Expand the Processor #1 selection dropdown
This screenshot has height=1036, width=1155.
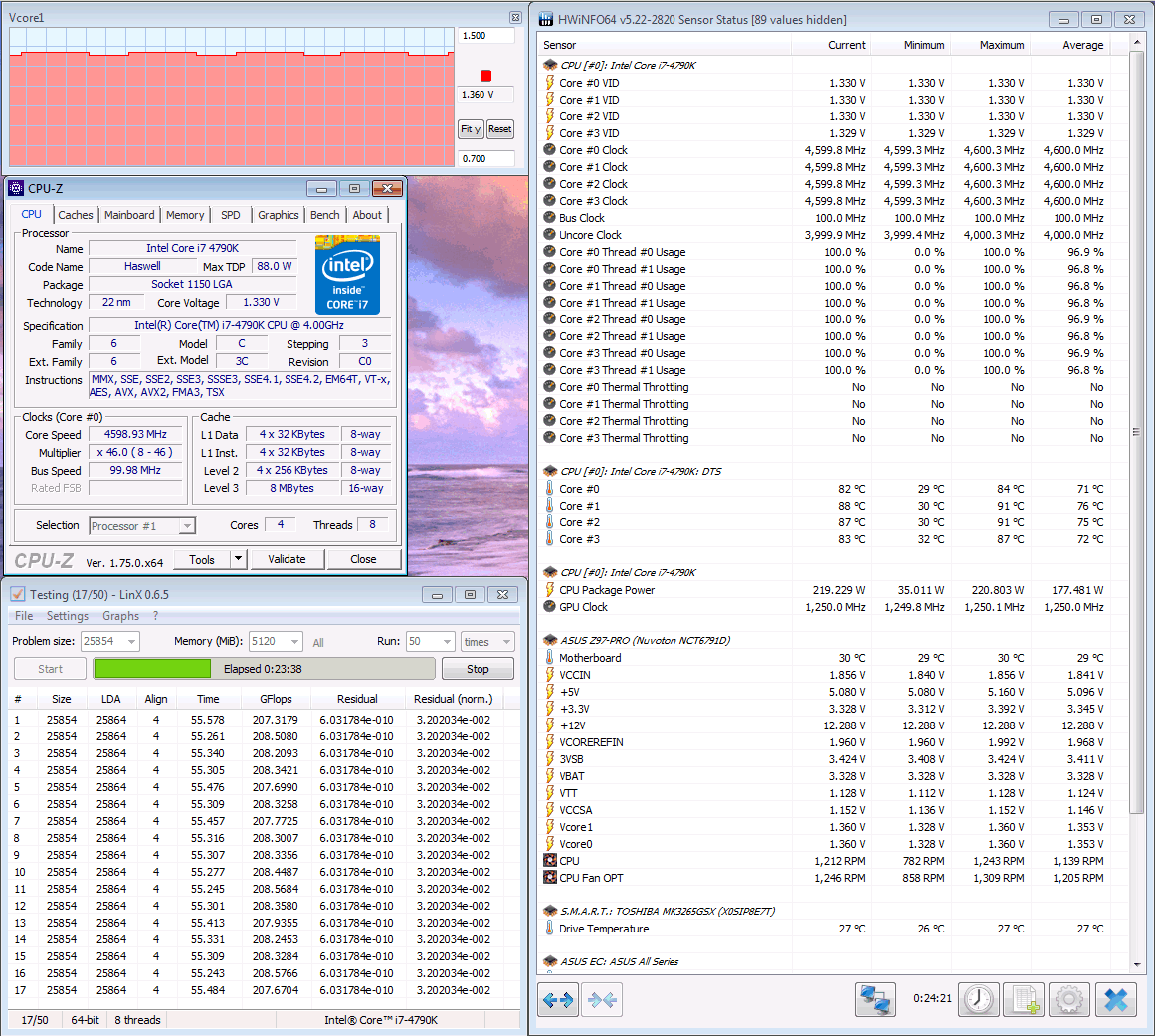coord(187,526)
